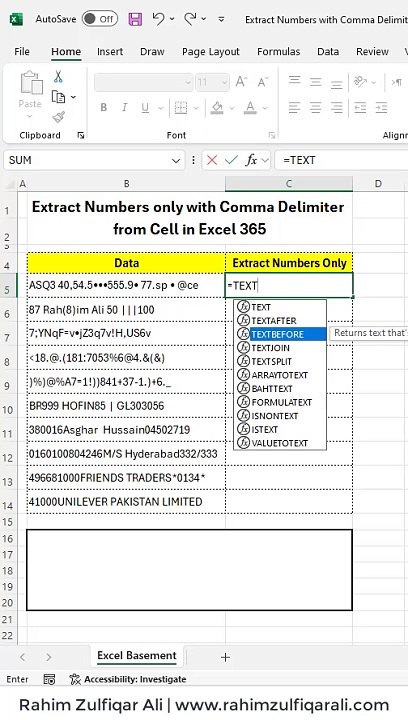The image size is (408, 720).
Task: Switch to the Home tab
Action: point(66,51)
